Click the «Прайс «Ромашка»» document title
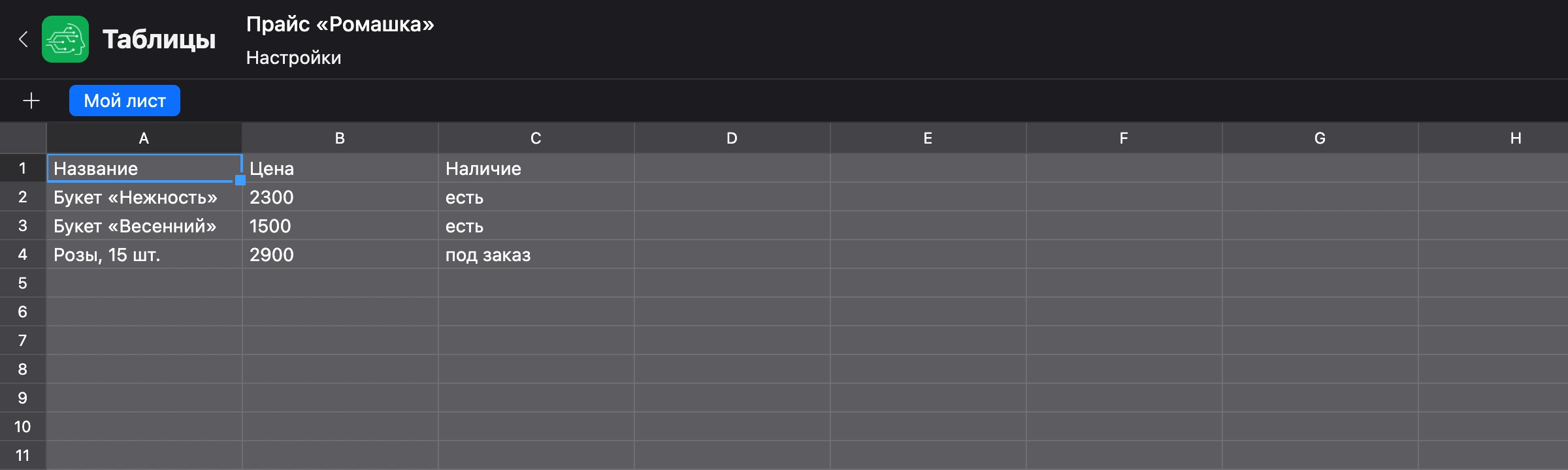Screen dimensions: 1568x470 click(x=340, y=24)
